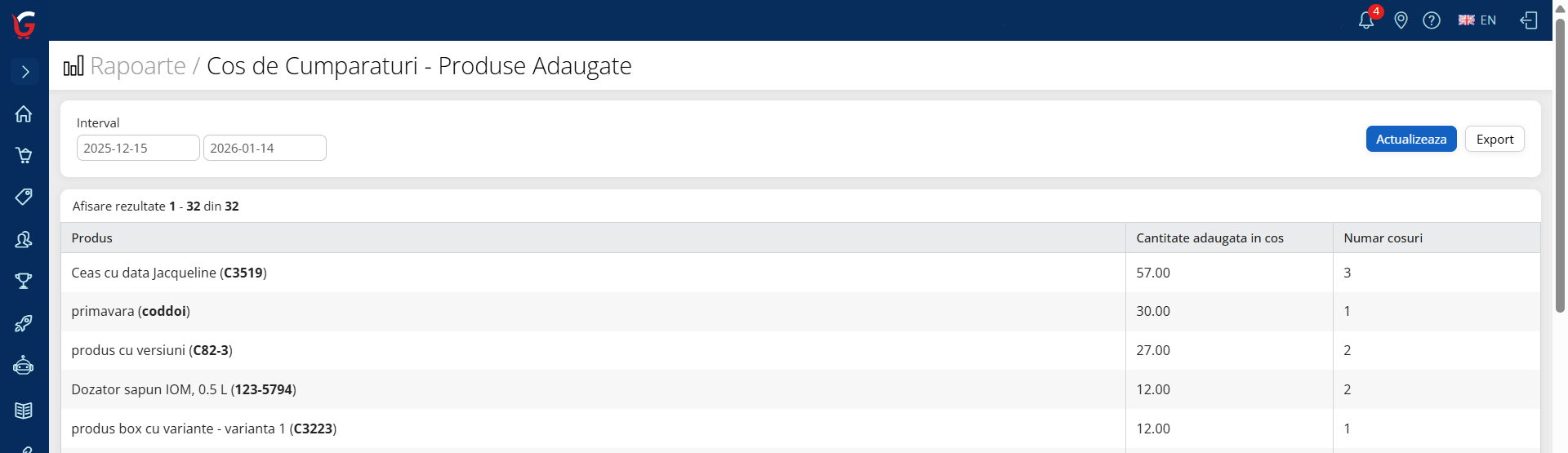Click the logout icon
This screenshot has width=1568, height=453.
point(1529,20)
